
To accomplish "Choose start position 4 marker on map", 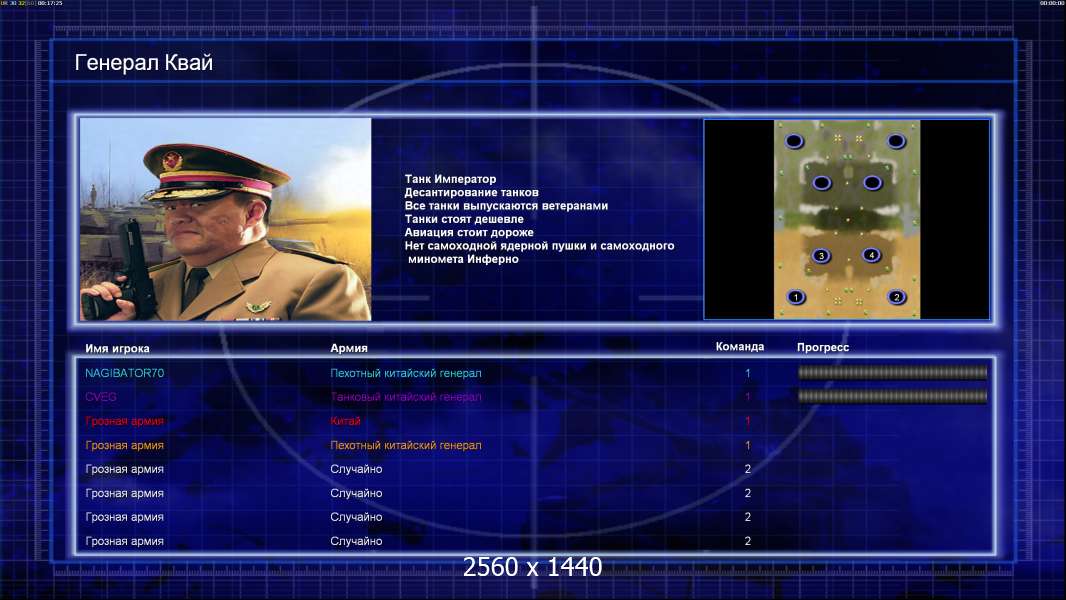I will tap(872, 255).
